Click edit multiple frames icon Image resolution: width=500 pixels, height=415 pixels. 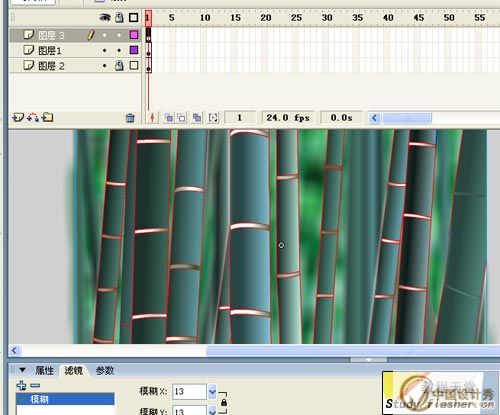pyautogui.click(x=197, y=118)
